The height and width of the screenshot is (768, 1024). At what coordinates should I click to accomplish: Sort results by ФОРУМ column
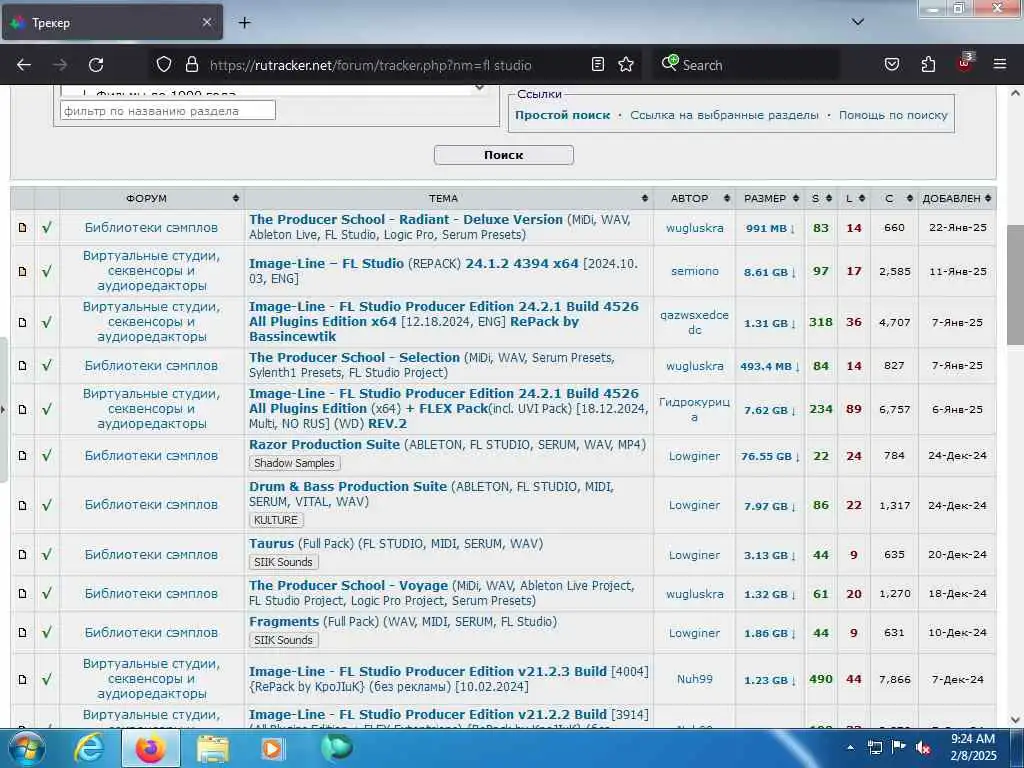(152, 199)
